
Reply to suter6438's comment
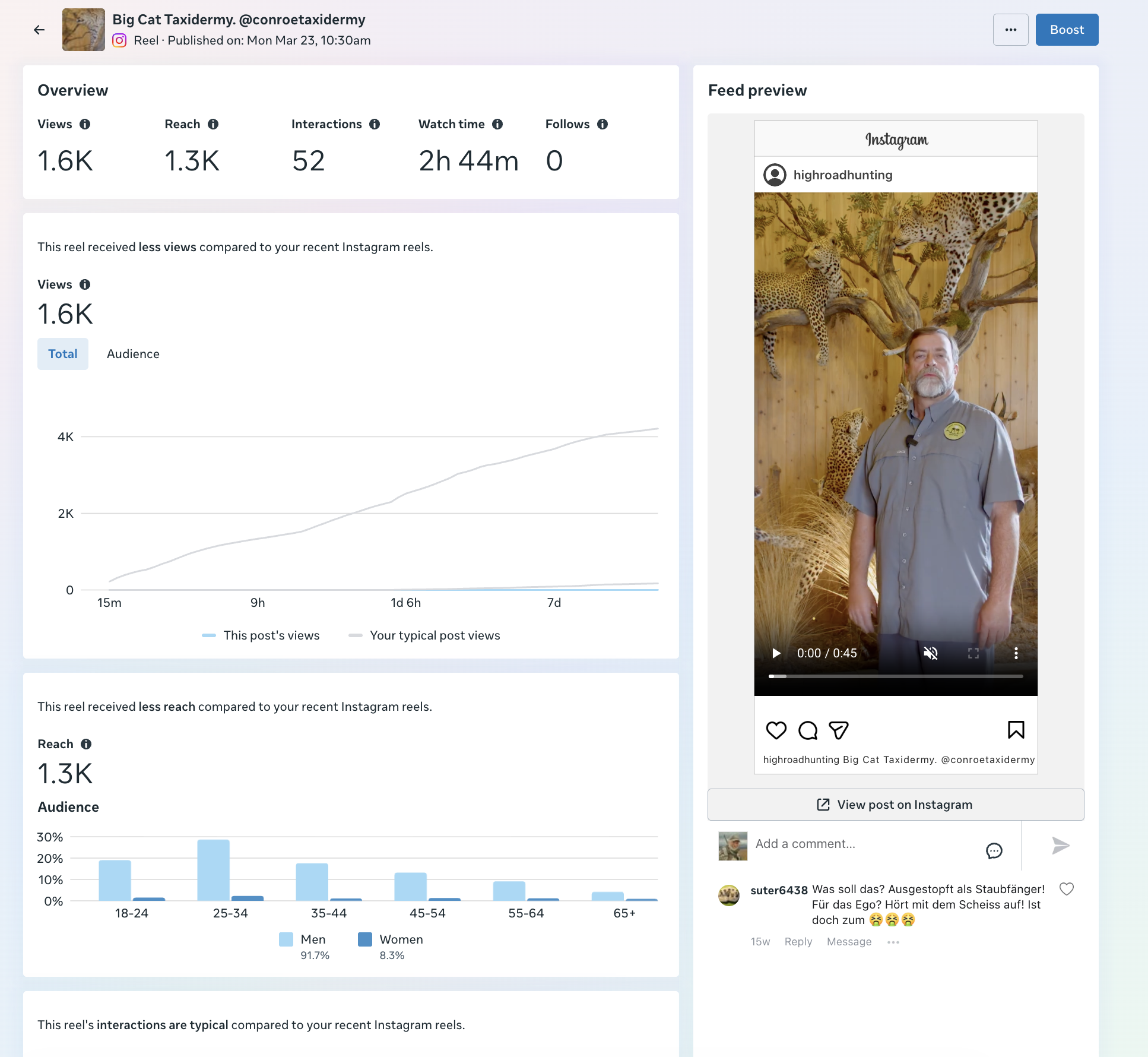click(x=798, y=942)
